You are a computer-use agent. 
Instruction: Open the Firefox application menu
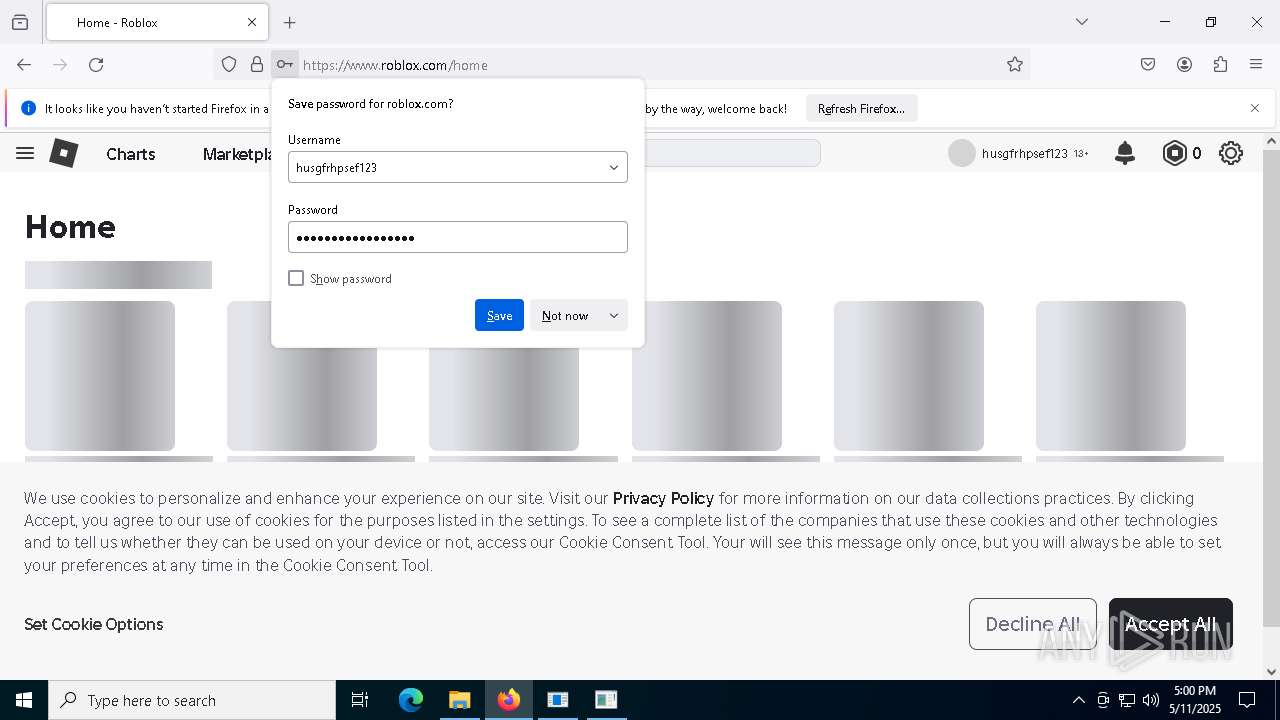click(x=1256, y=65)
